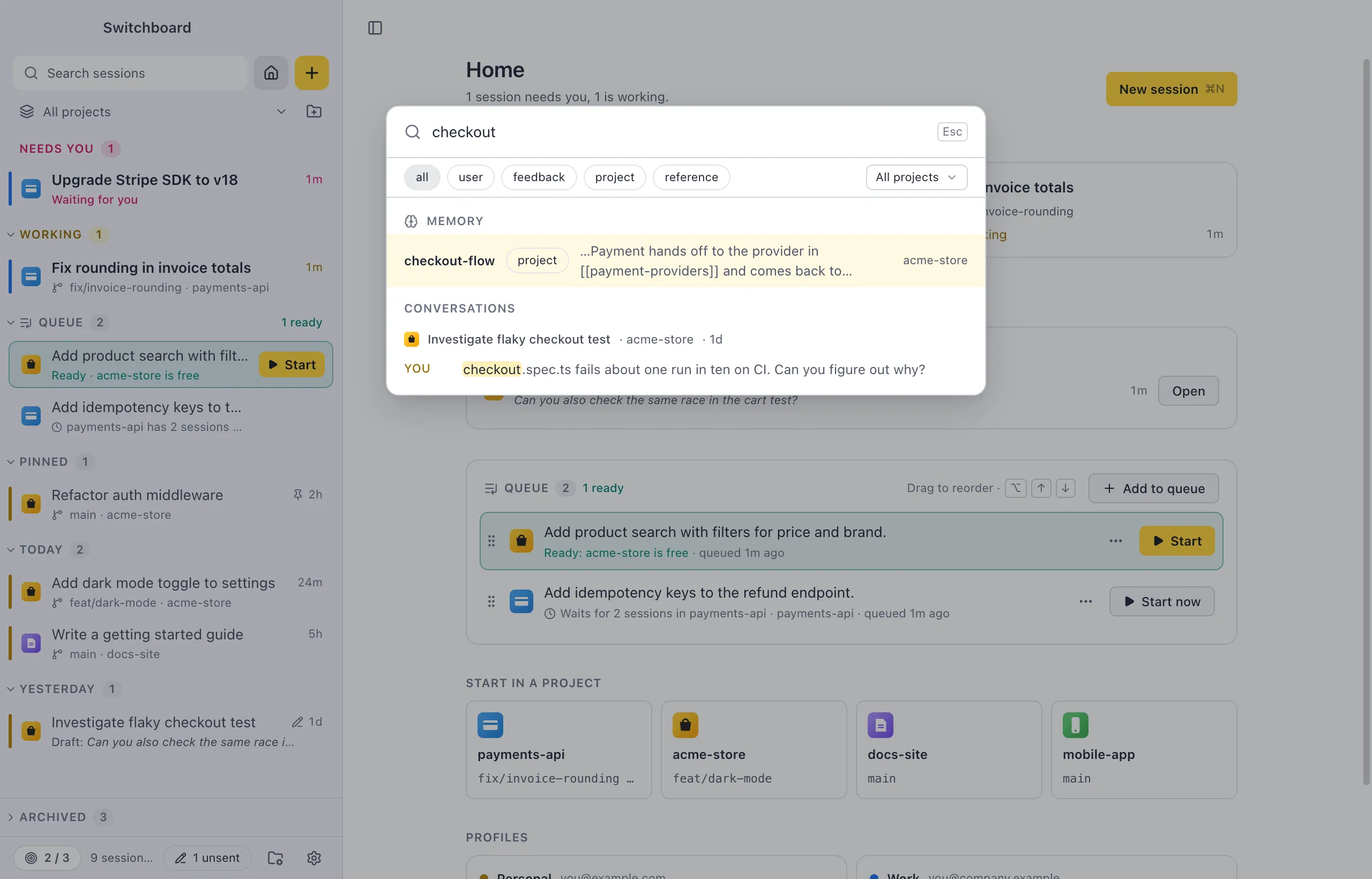Open more options for Add idempotency keys
This screenshot has width=1372, height=879.
click(x=1085, y=601)
